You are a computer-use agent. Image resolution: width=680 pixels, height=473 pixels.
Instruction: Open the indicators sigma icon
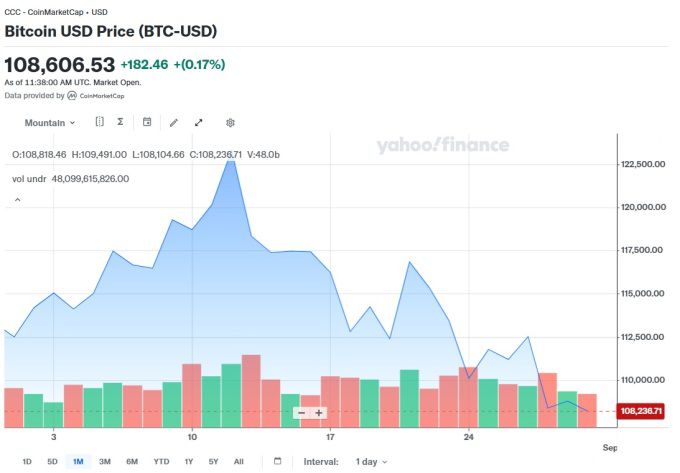coord(120,122)
